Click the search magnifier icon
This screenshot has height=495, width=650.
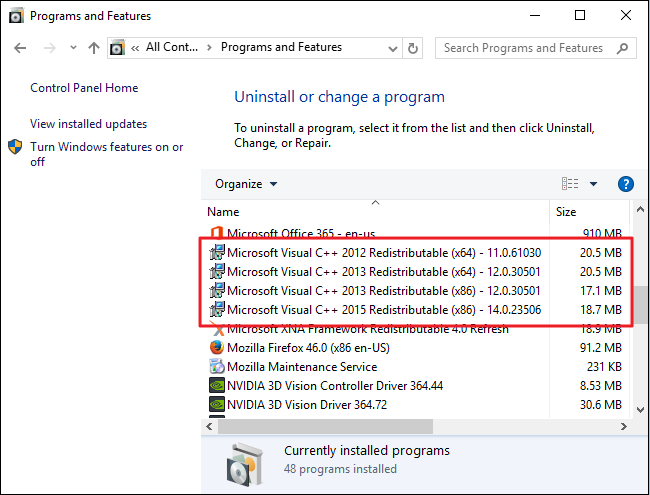[623, 48]
